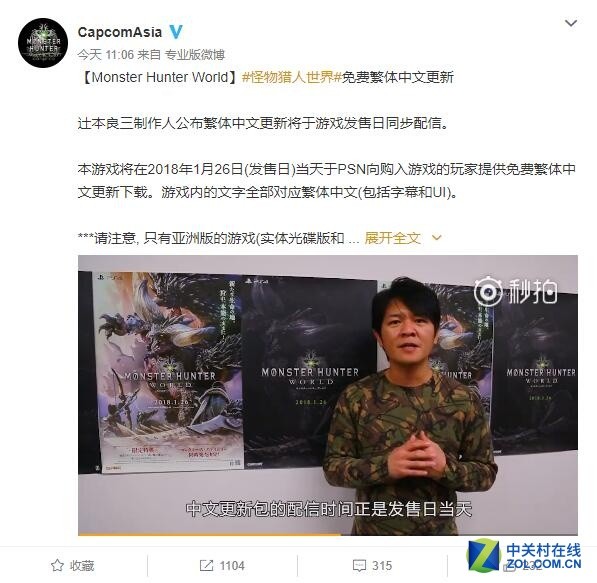Click the 专业版微博 source link
The width and height of the screenshot is (597, 583).
(x=195, y=55)
